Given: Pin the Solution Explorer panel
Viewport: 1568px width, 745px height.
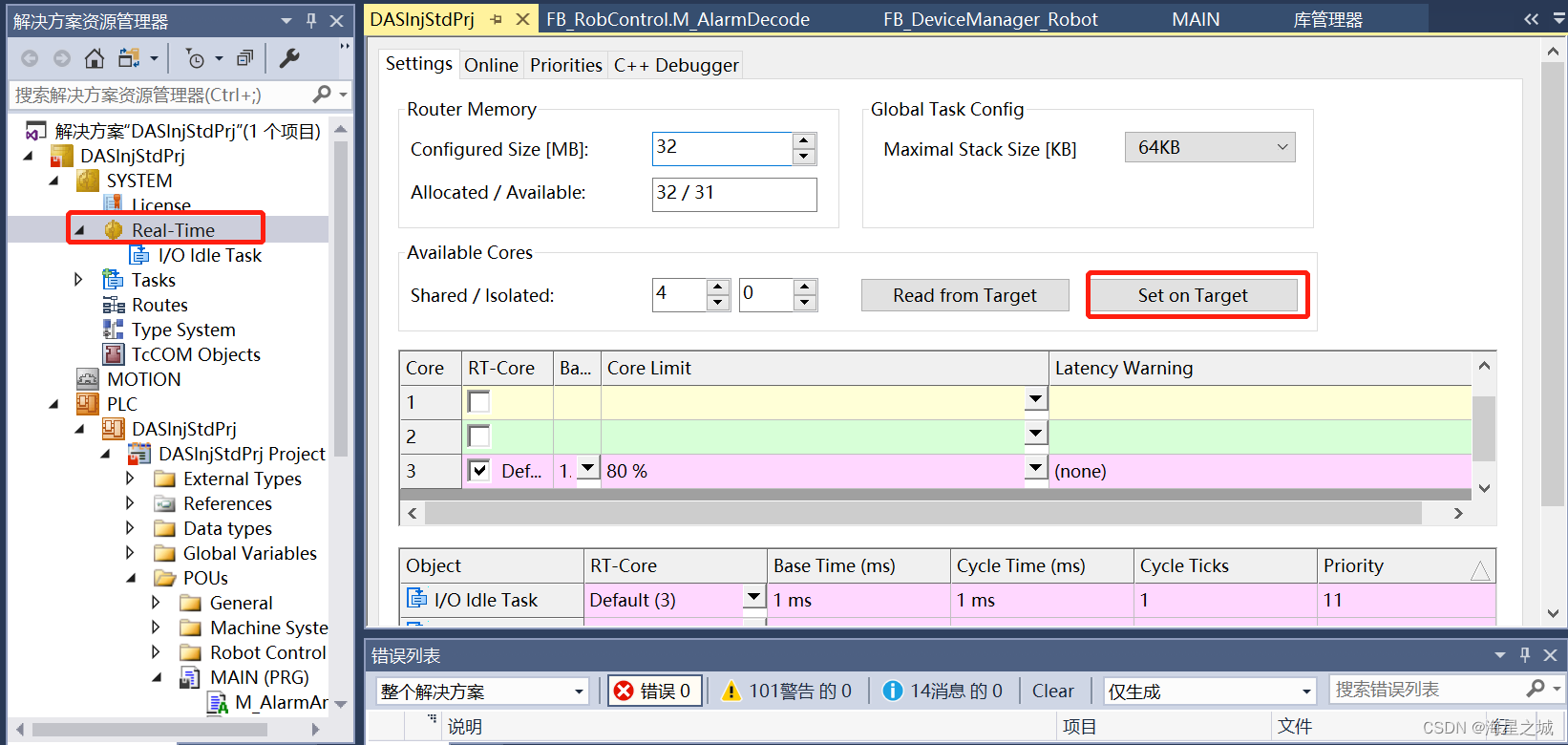Looking at the screenshot, I should pyautogui.click(x=311, y=20).
